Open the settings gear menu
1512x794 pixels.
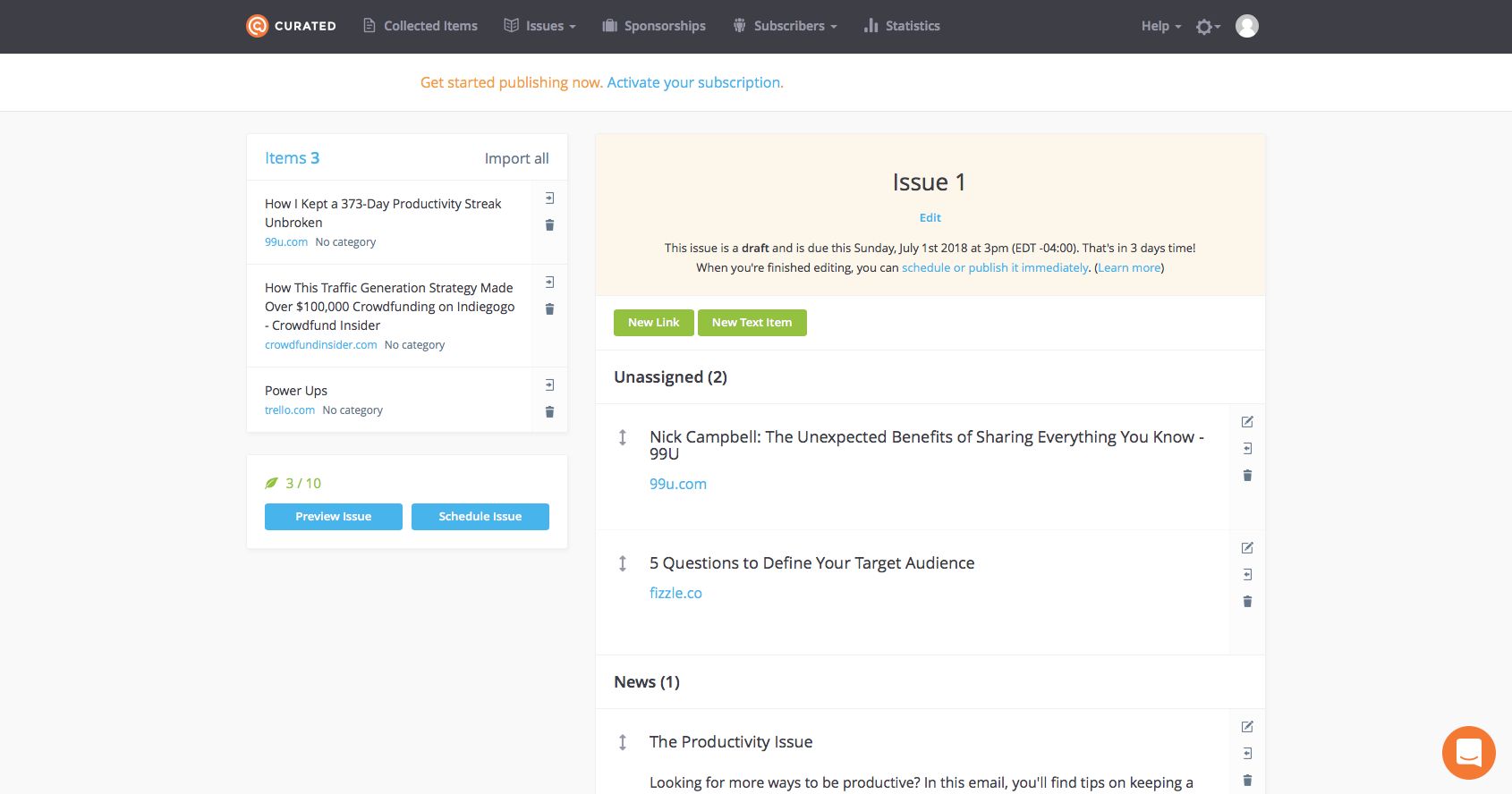tap(1208, 27)
